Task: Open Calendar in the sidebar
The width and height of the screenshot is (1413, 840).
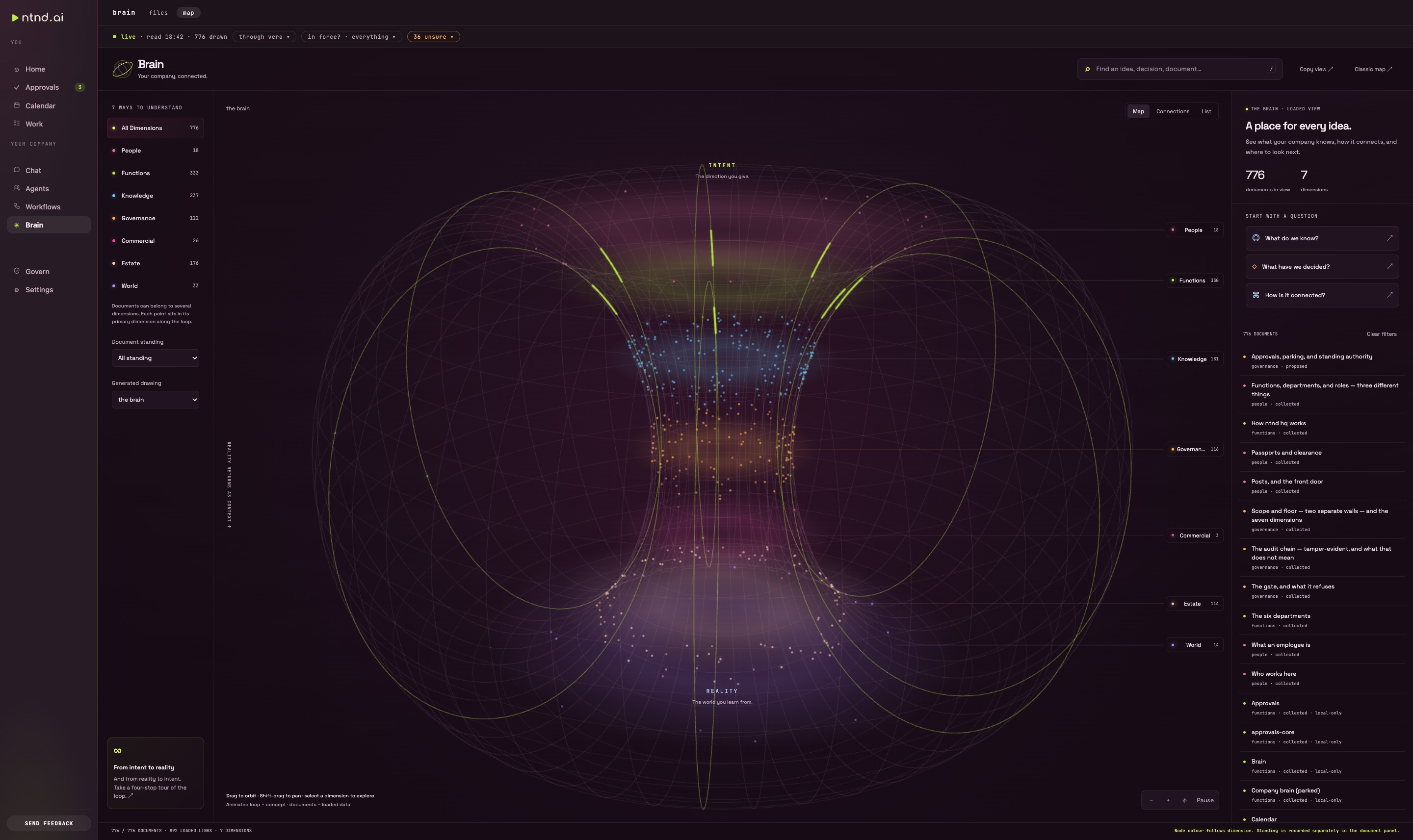Action: point(49,106)
